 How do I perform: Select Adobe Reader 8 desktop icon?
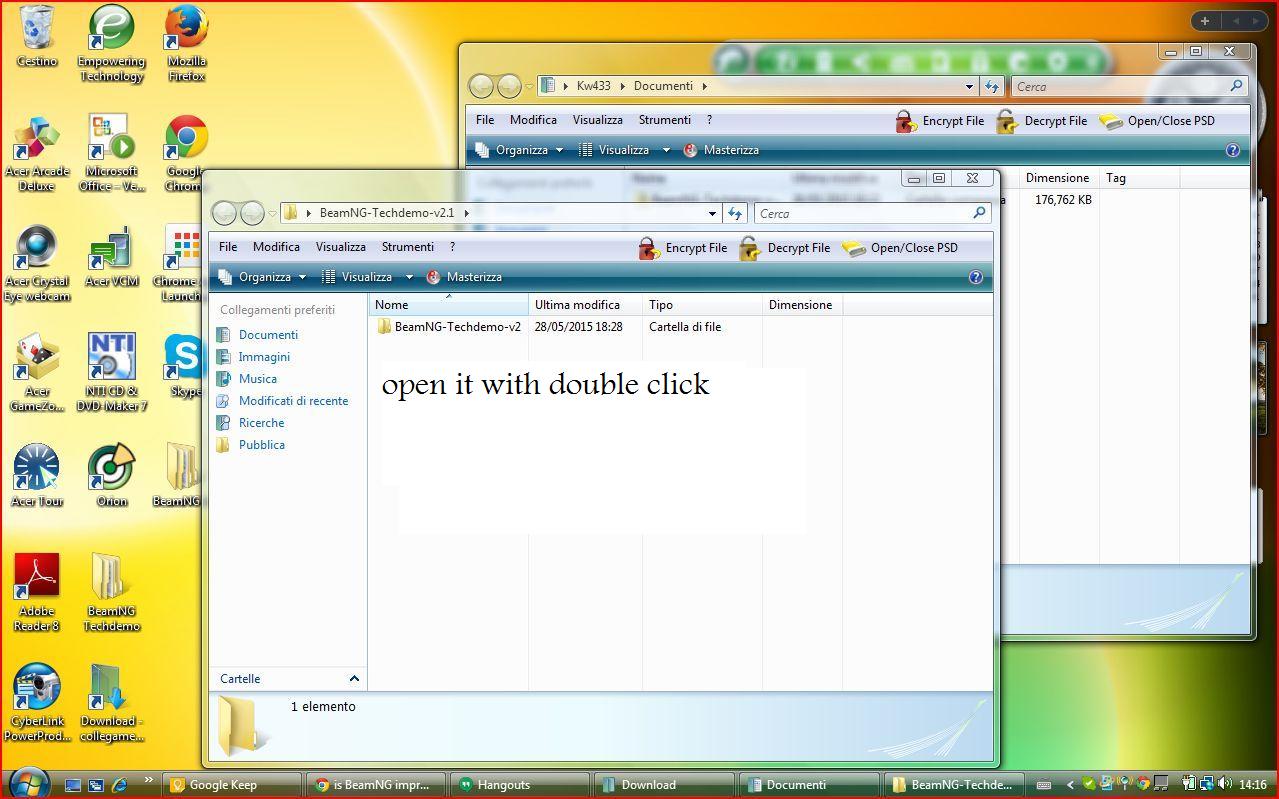coord(37,592)
